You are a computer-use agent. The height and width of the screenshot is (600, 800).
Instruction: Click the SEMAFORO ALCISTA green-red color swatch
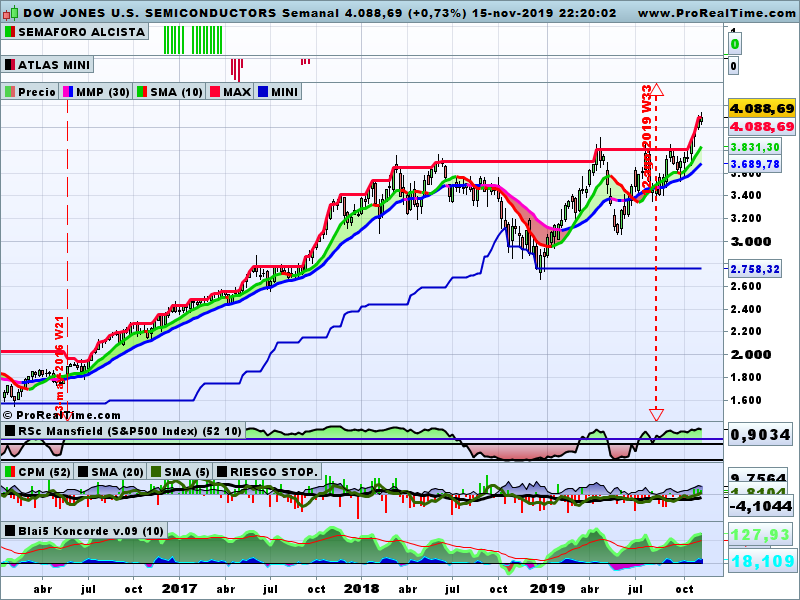click(10, 32)
